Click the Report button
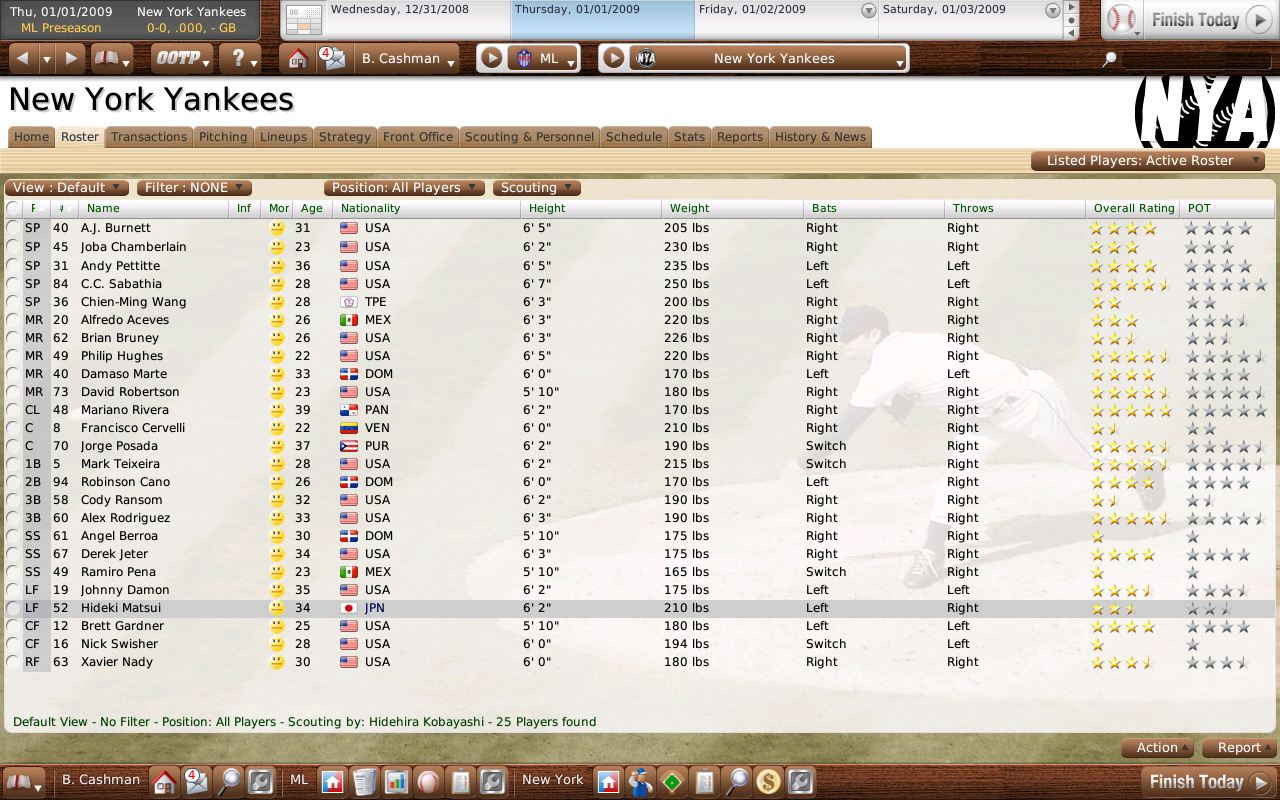The height and width of the screenshot is (800, 1280). pyautogui.click(x=1240, y=748)
